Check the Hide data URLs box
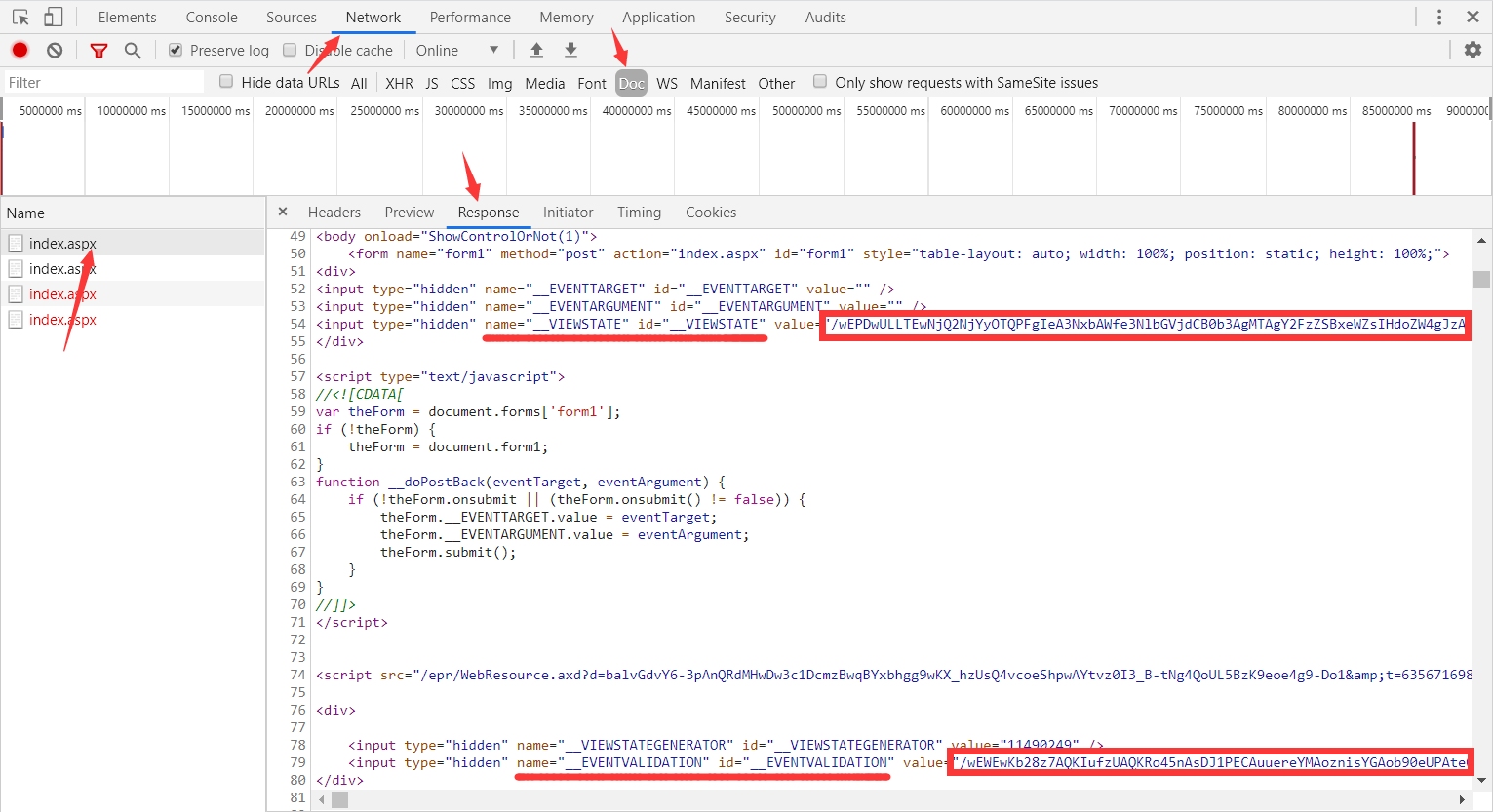This screenshot has width=1493, height=812. pyautogui.click(x=226, y=82)
